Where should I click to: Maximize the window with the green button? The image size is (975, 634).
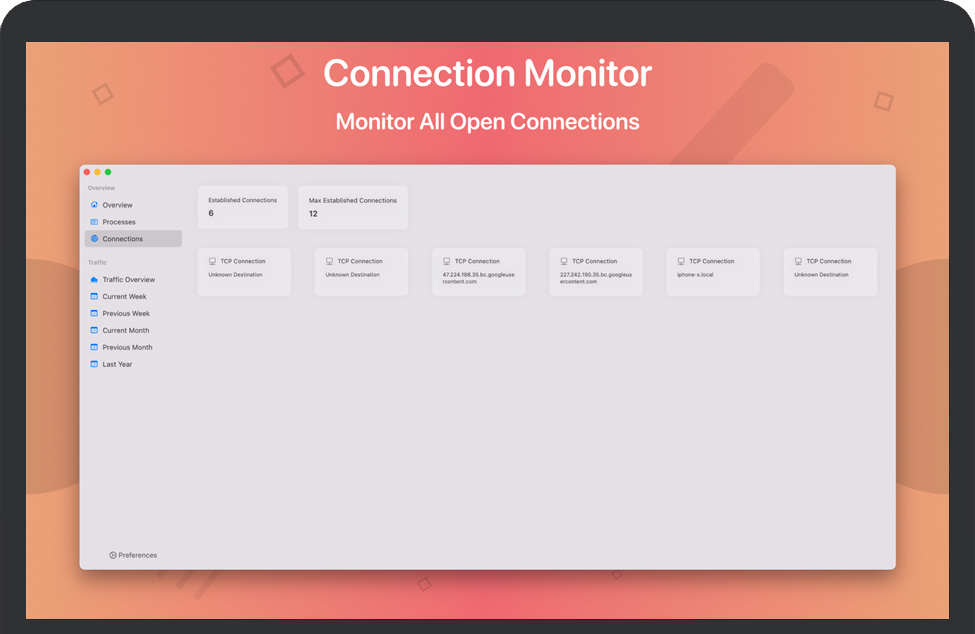coord(108,172)
